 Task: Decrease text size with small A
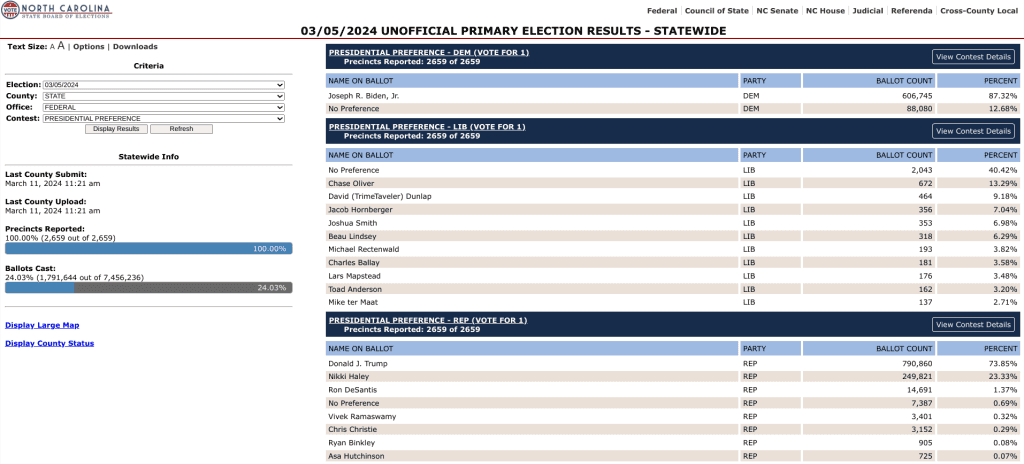tap(52, 47)
